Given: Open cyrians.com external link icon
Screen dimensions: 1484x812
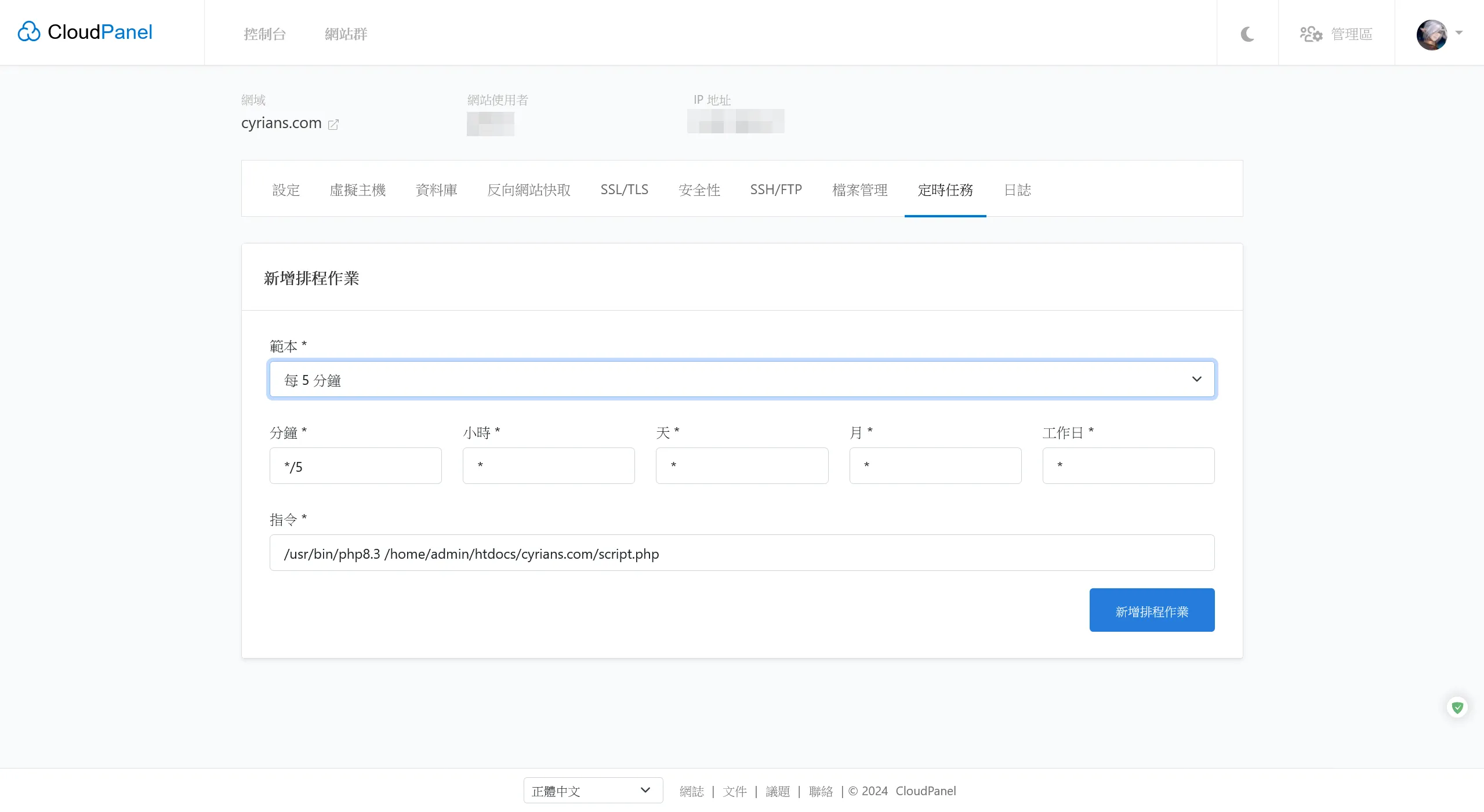Looking at the screenshot, I should tap(333, 125).
